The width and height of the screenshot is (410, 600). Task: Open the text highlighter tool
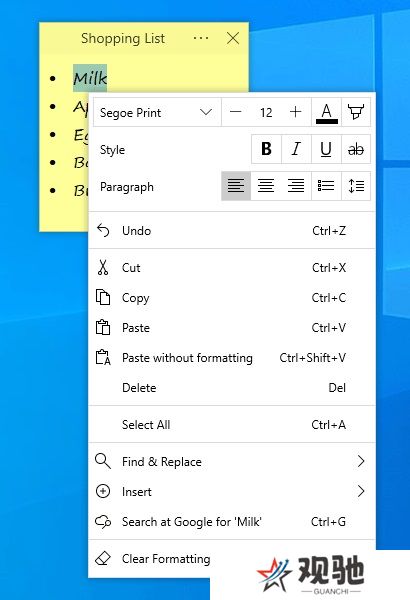pos(356,112)
